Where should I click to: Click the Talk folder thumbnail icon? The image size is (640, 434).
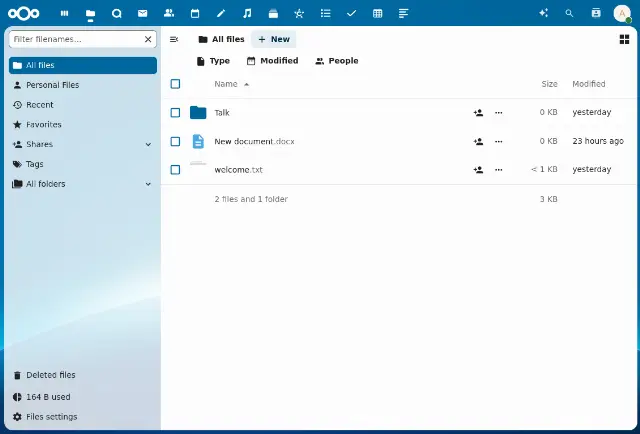tap(198, 113)
